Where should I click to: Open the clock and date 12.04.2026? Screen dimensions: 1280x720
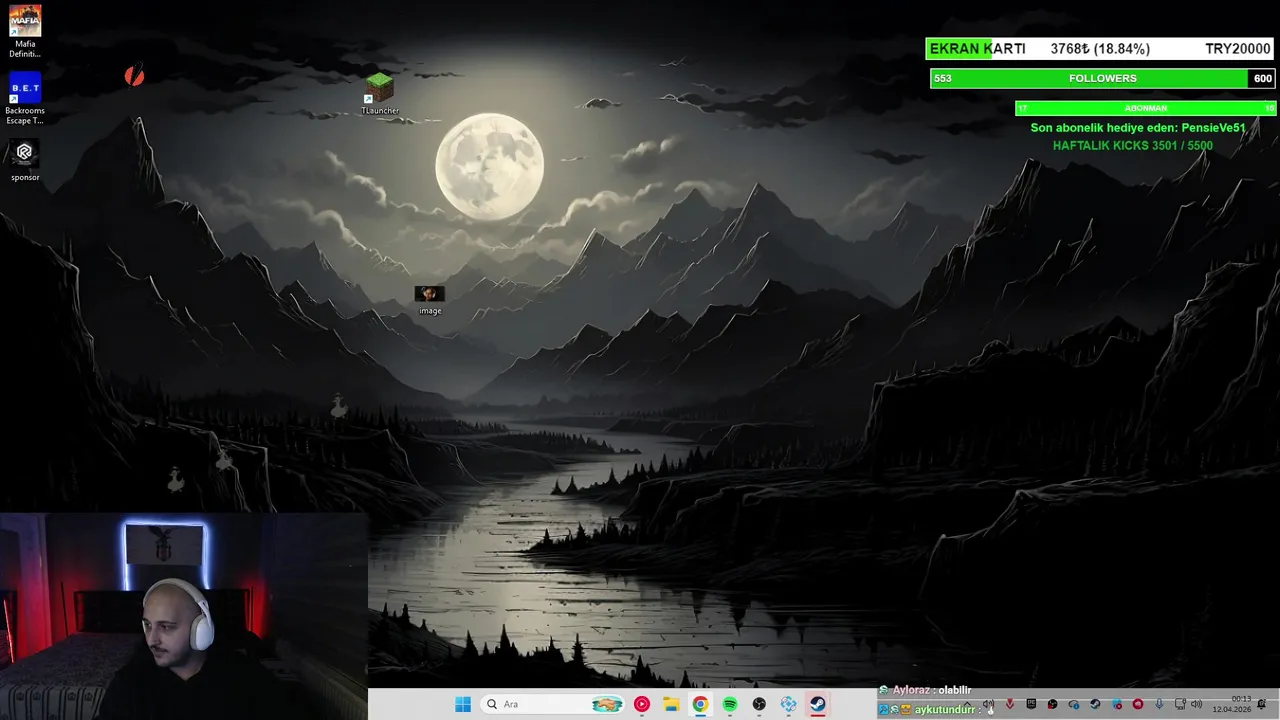tap(1232, 704)
